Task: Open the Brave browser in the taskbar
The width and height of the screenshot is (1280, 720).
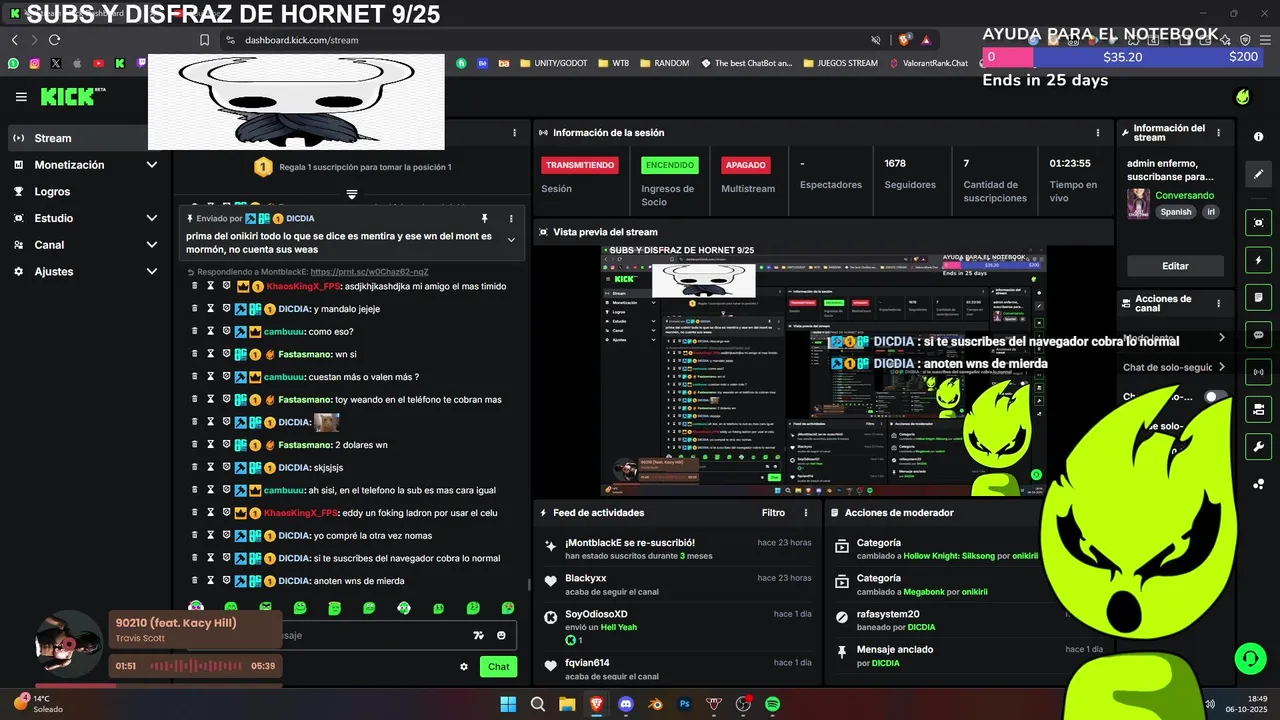Action: pos(597,704)
